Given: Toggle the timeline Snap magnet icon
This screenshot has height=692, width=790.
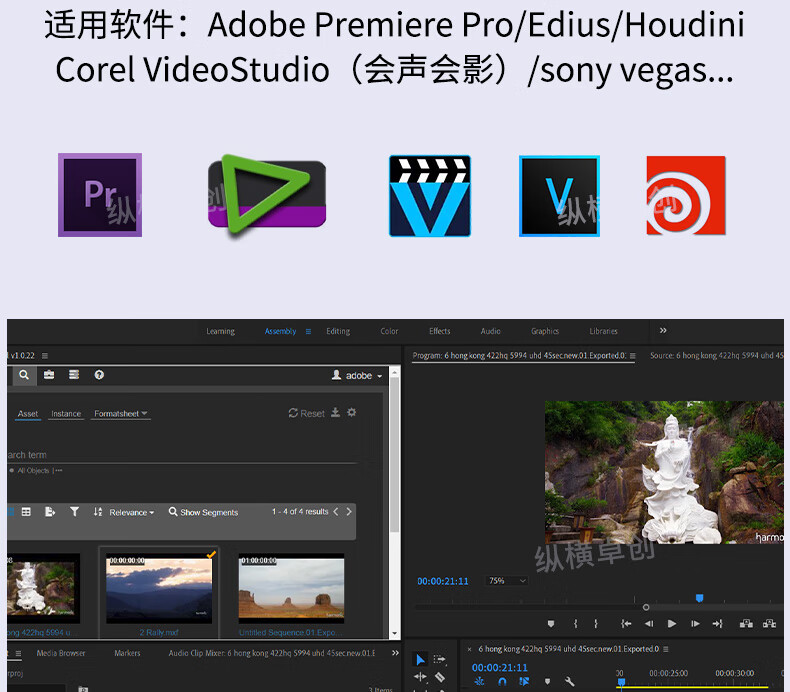Looking at the screenshot, I should 502,682.
